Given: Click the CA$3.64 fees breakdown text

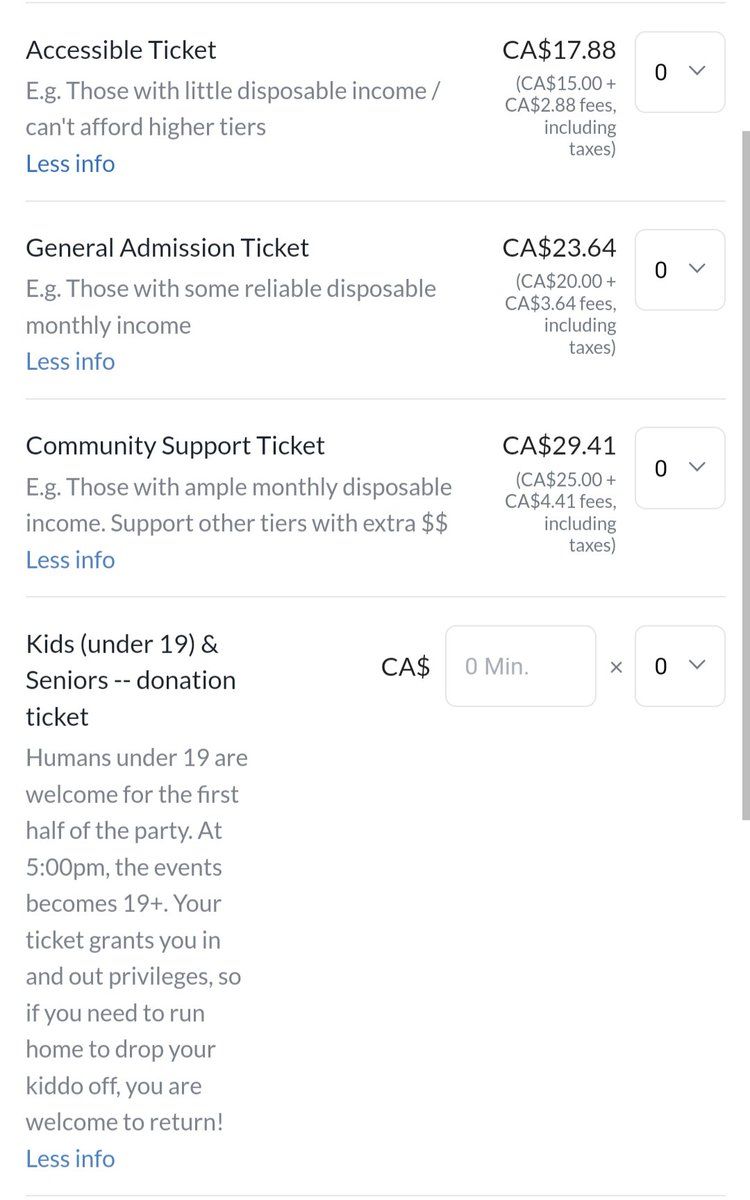Looking at the screenshot, I should pos(562,314).
